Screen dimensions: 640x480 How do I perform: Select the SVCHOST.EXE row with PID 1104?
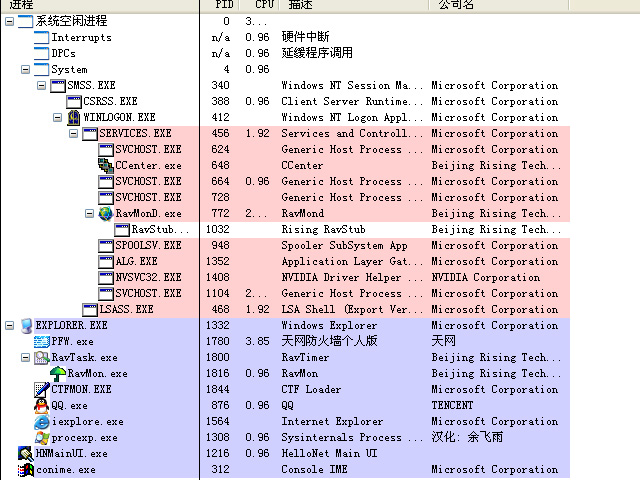coord(285,293)
